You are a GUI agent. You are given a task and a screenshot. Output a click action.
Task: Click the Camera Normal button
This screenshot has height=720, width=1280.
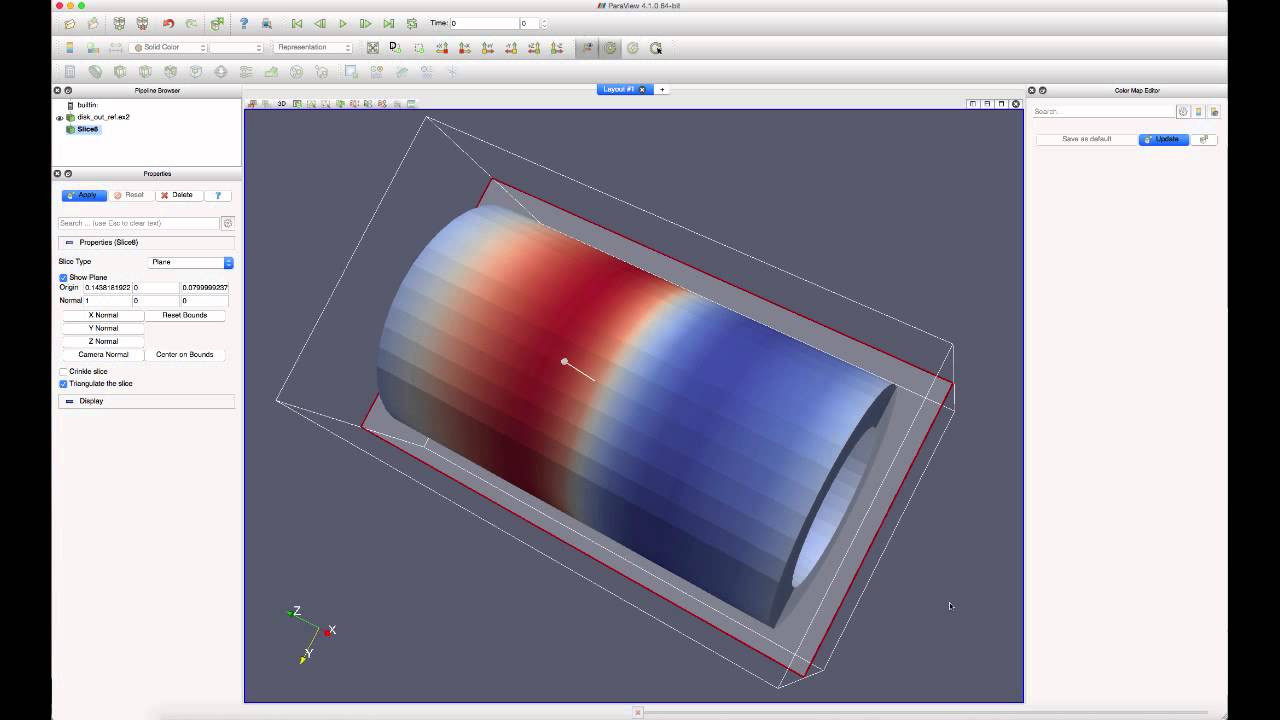tap(103, 354)
